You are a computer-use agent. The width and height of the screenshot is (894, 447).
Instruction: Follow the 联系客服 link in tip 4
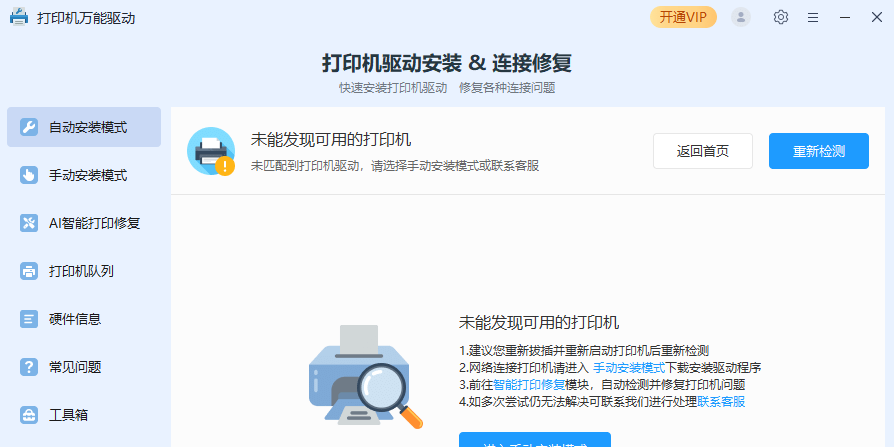(721, 402)
